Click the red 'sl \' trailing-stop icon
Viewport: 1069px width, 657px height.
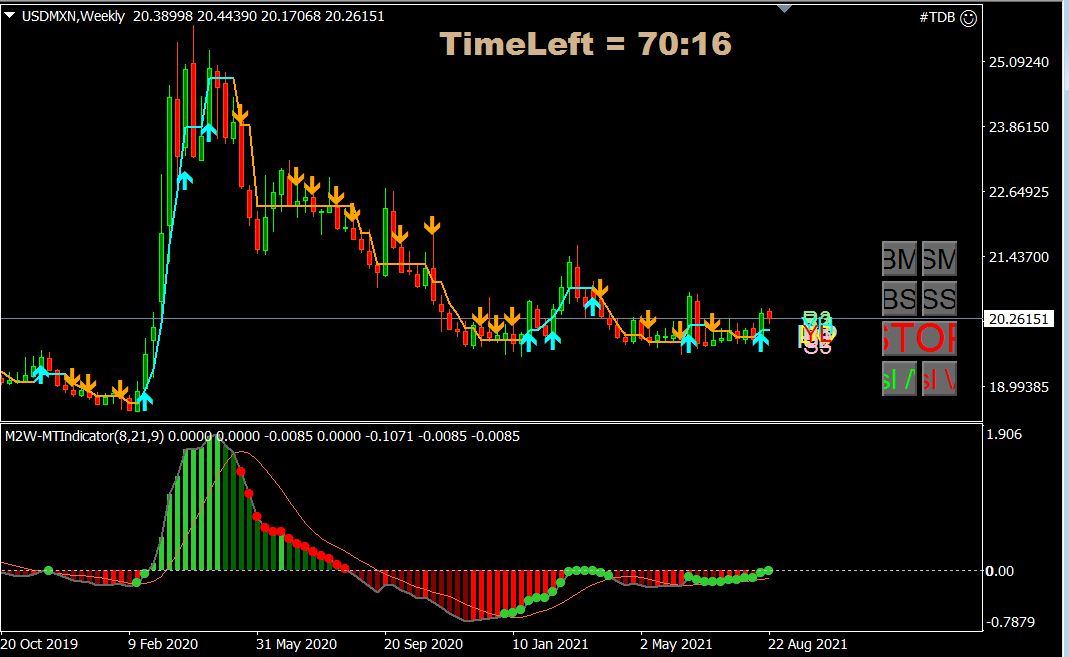tap(938, 379)
